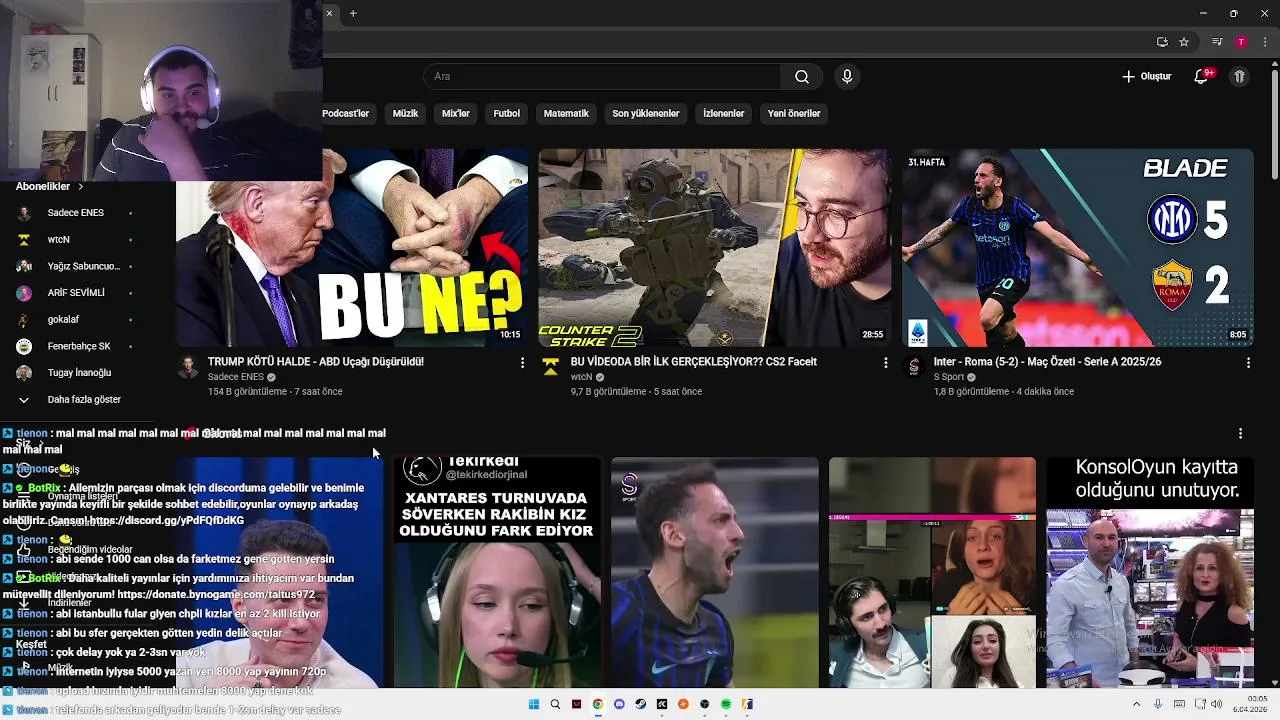Image resolution: width=1280 pixels, height=720 pixels.
Task: Open Windows taskbar search
Action: 555,704
